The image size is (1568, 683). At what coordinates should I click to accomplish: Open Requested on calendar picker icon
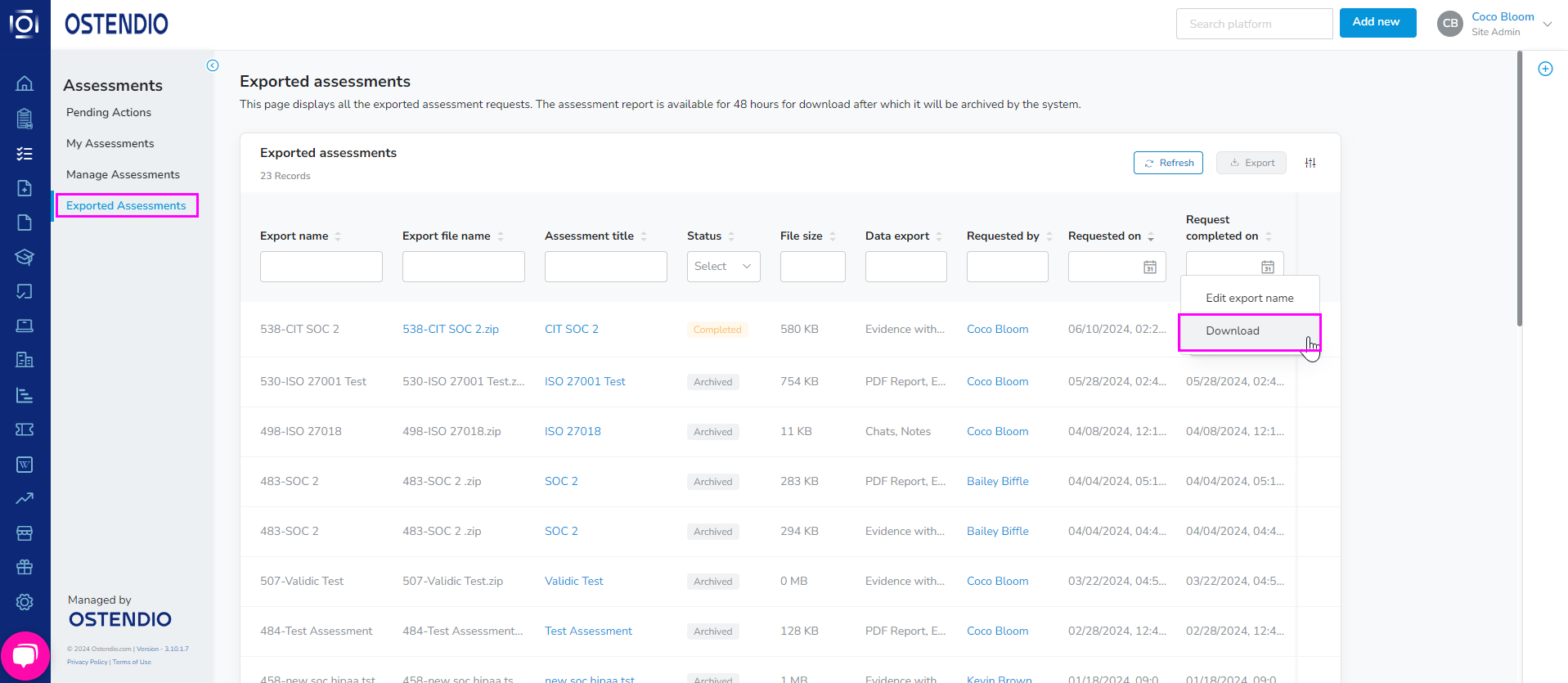[1149, 267]
